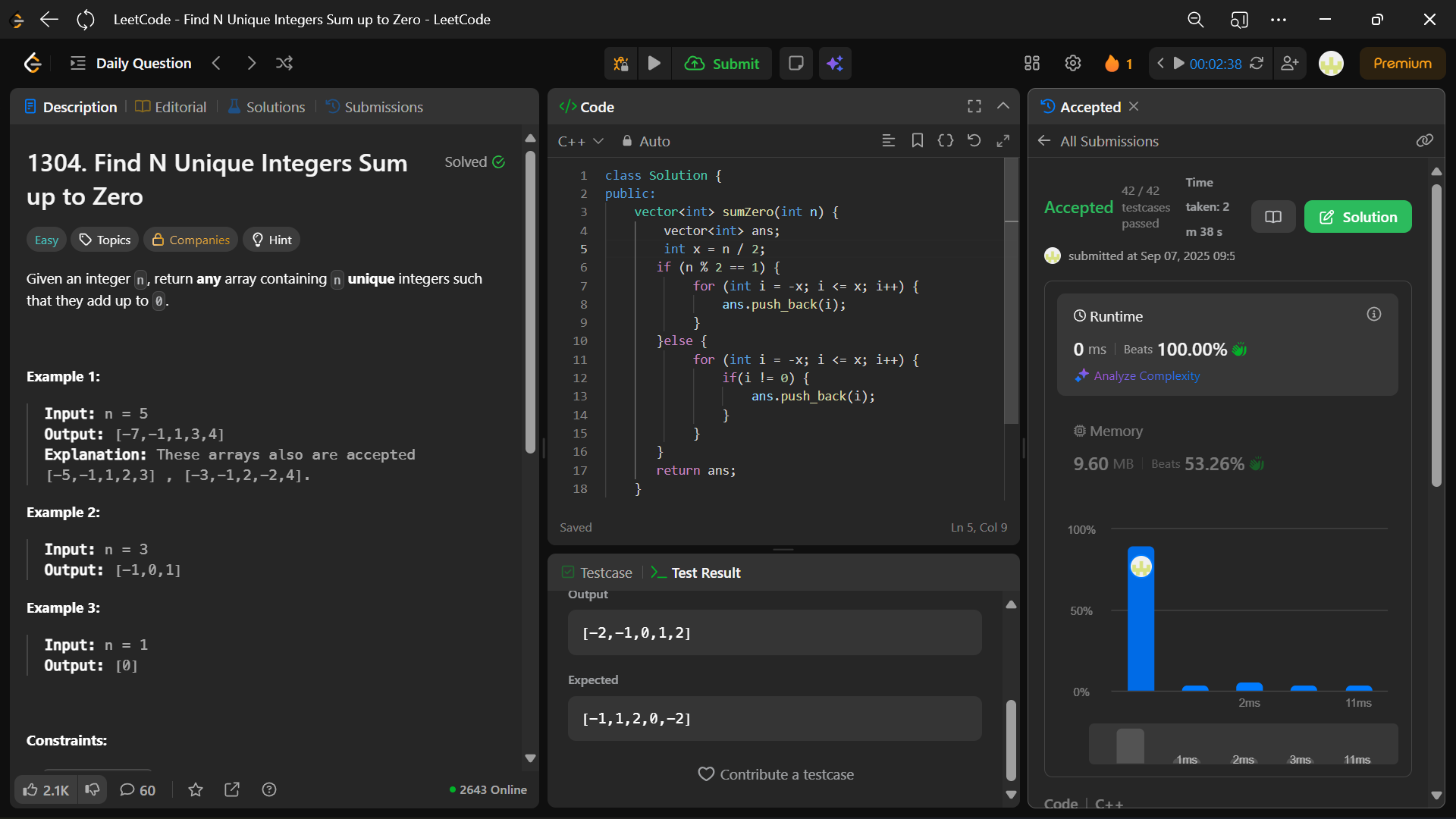Open the Testcase tab
This screenshot has width=1456, height=819.
[x=598, y=573]
